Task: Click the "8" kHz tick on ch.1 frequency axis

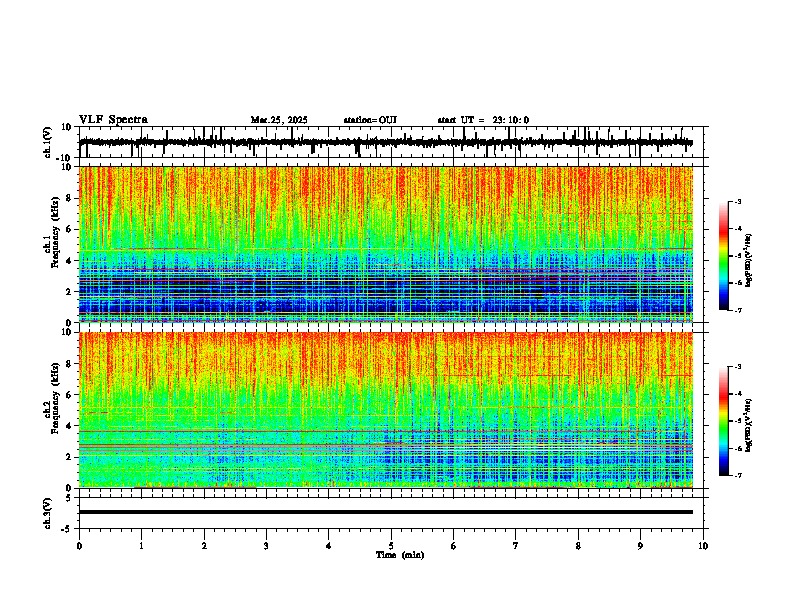Action: point(69,198)
